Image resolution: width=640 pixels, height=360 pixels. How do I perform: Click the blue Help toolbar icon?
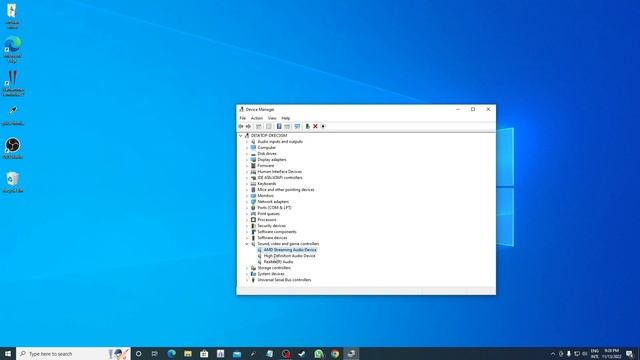pyautogui.click(x=279, y=127)
